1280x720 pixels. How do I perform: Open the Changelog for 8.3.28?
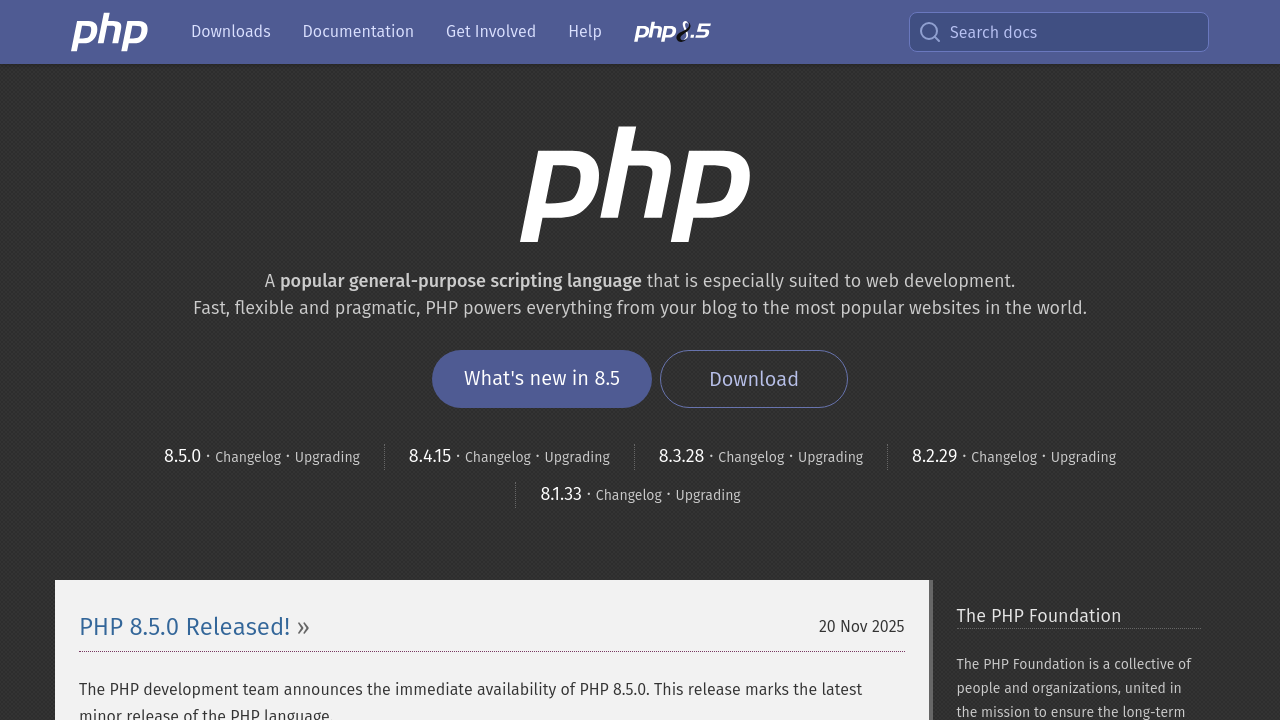751,456
